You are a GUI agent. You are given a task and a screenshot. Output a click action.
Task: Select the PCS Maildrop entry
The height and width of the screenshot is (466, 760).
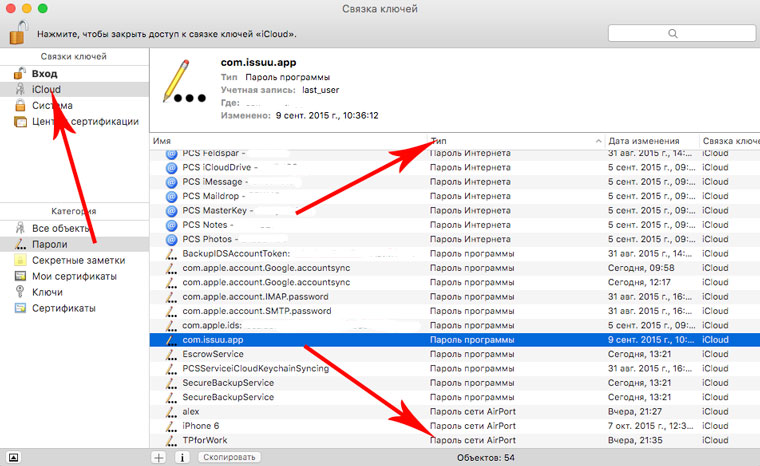(455, 196)
